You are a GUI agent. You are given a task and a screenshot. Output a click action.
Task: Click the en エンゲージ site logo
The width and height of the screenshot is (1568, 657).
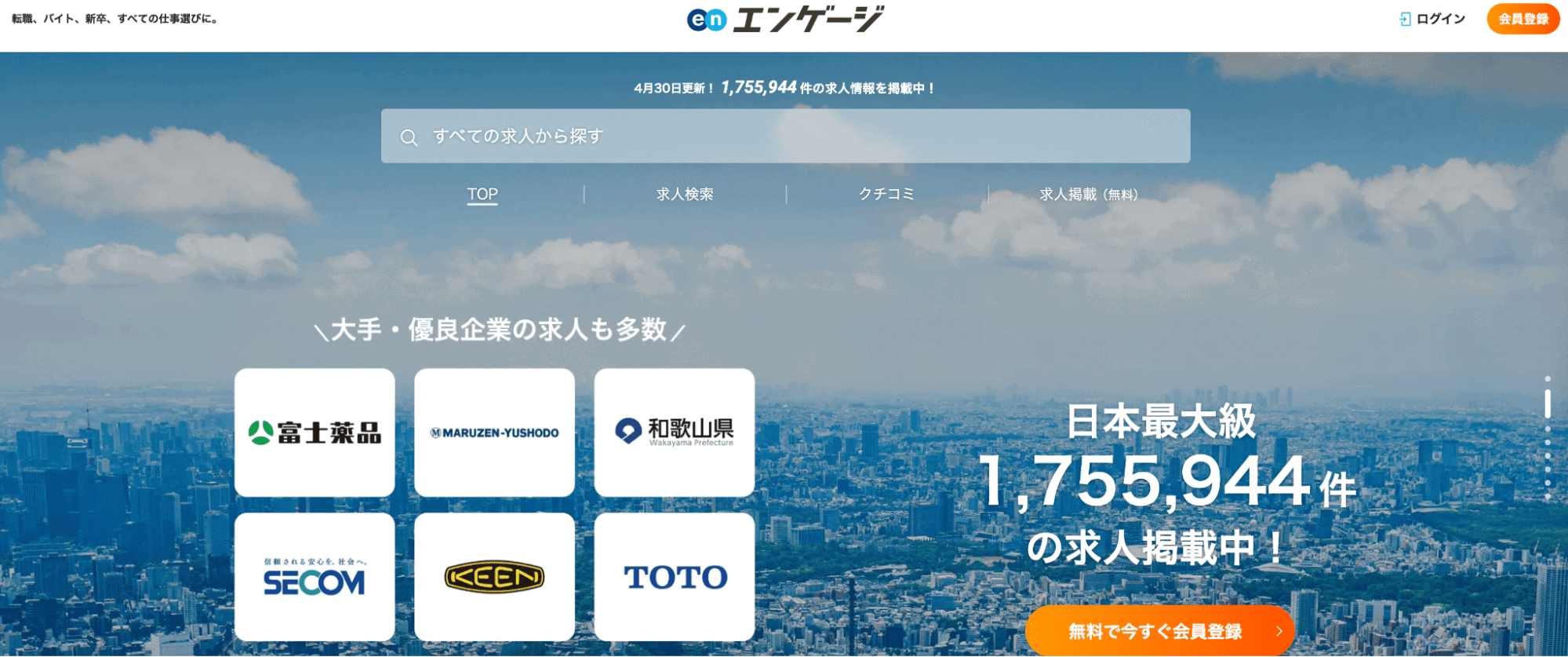[x=785, y=19]
